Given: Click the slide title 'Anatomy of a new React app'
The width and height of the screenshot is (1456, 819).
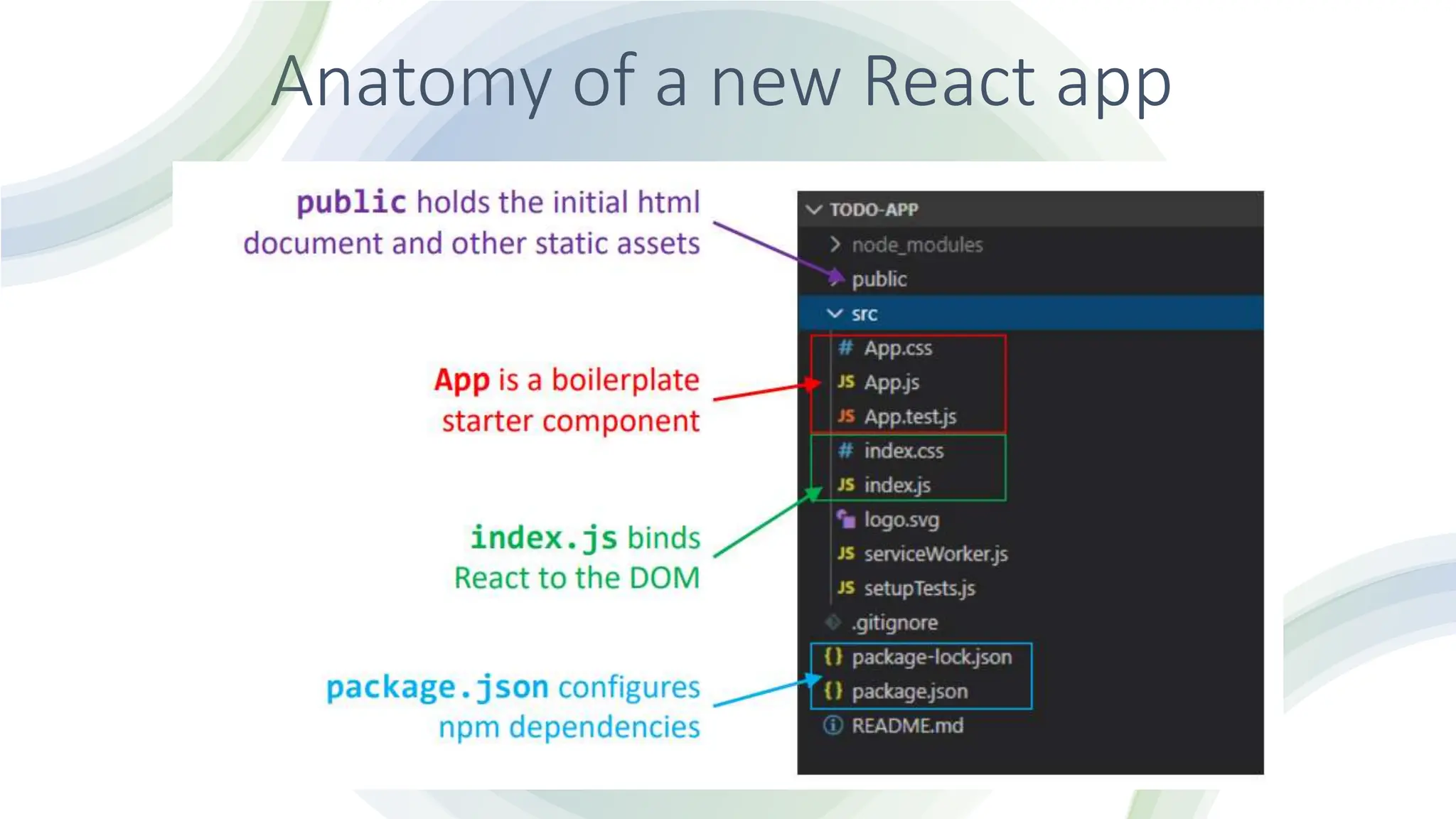Looking at the screenshot, I should 720,82.
